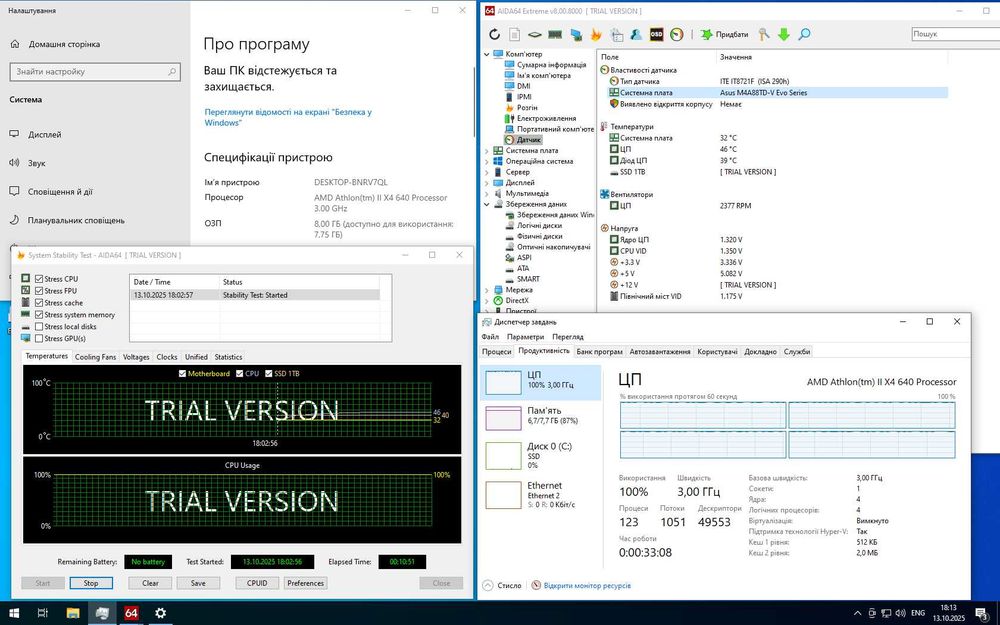Open the Report icon in AIDA64 toolbar
Screen dimensions: 1000x625
[x=516, y=34]
